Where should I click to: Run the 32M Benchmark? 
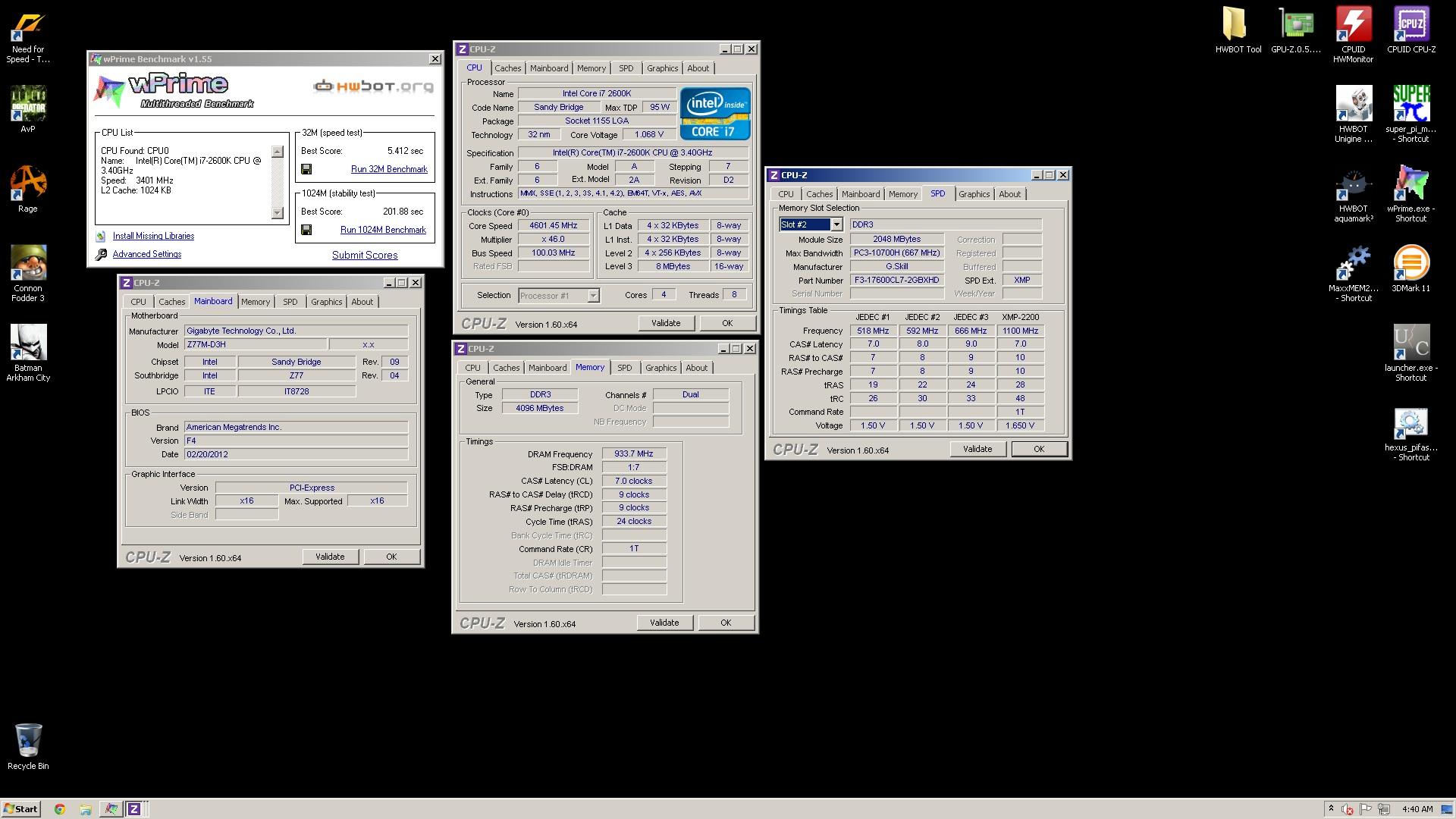pos(389,169)
